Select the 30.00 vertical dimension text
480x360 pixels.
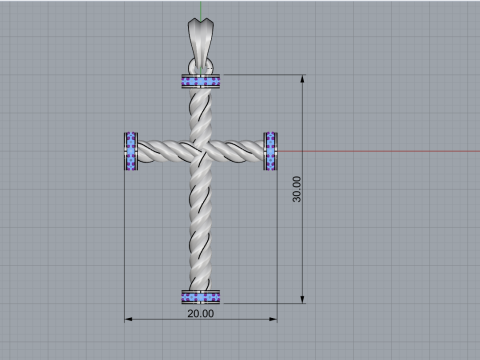tap(296, 189)
